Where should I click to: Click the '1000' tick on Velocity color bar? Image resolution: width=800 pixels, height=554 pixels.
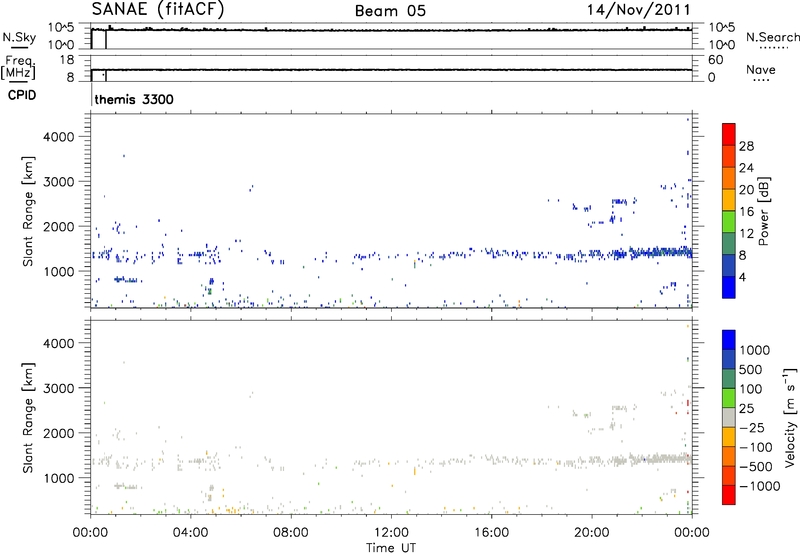[755, 350]
